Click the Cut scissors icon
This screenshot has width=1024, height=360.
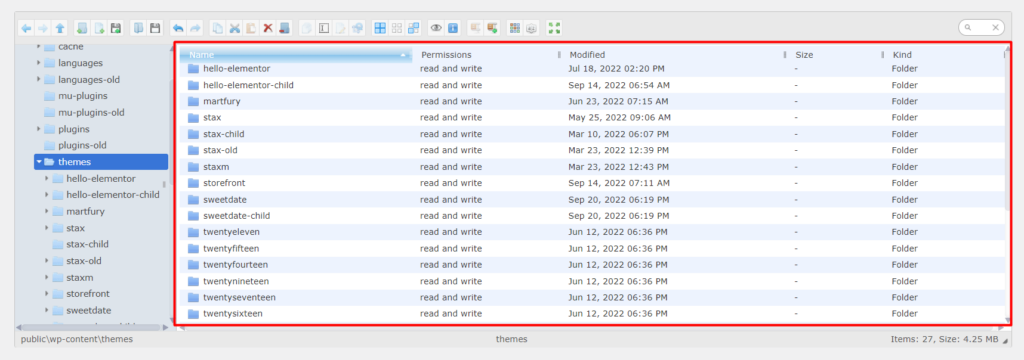[x=234, y=28]
